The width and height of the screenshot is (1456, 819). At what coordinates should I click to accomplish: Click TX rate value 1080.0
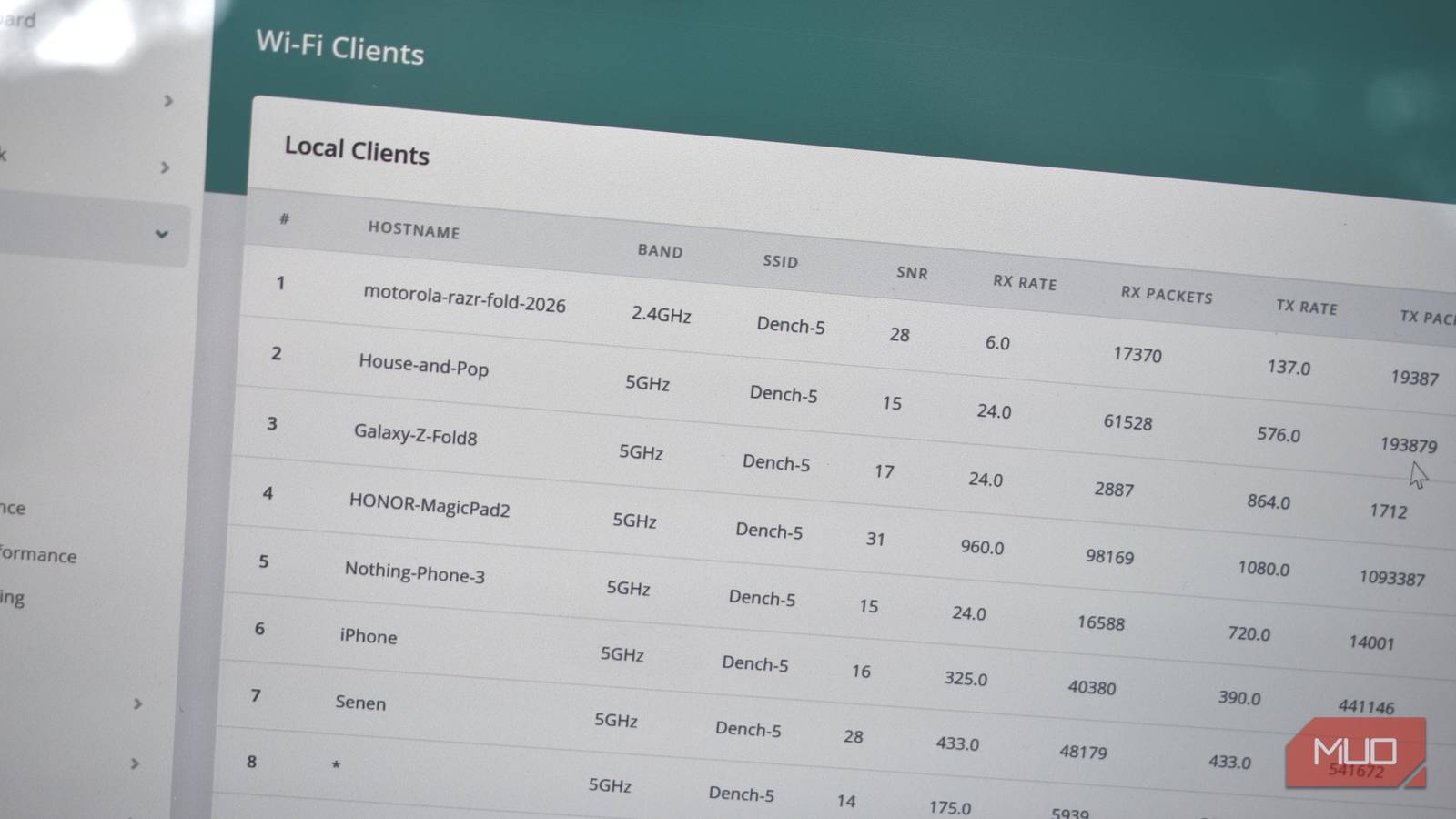(x=1264, y=569)
